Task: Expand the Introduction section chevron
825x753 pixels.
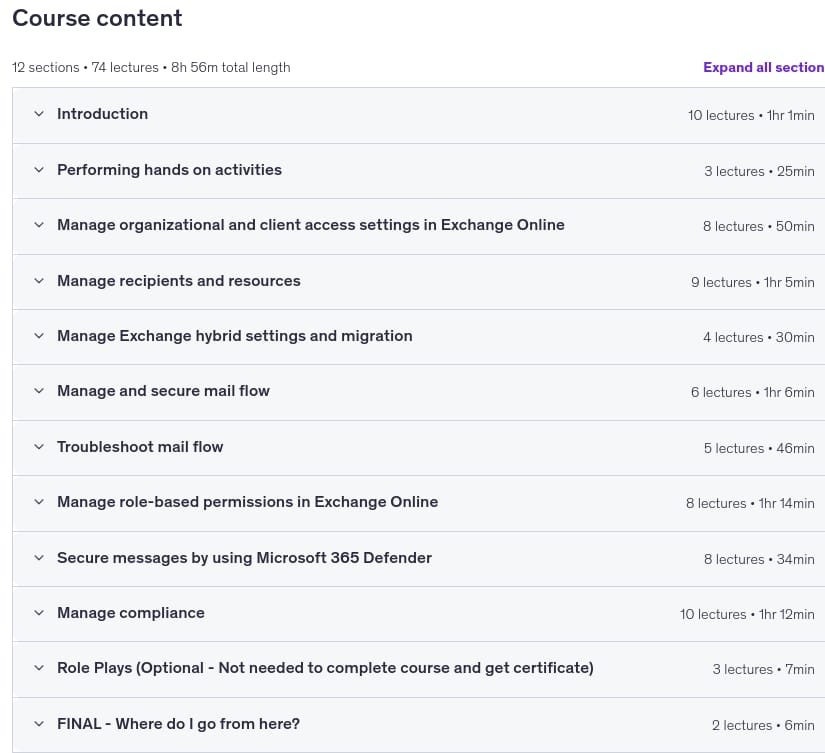Action: 39,114
